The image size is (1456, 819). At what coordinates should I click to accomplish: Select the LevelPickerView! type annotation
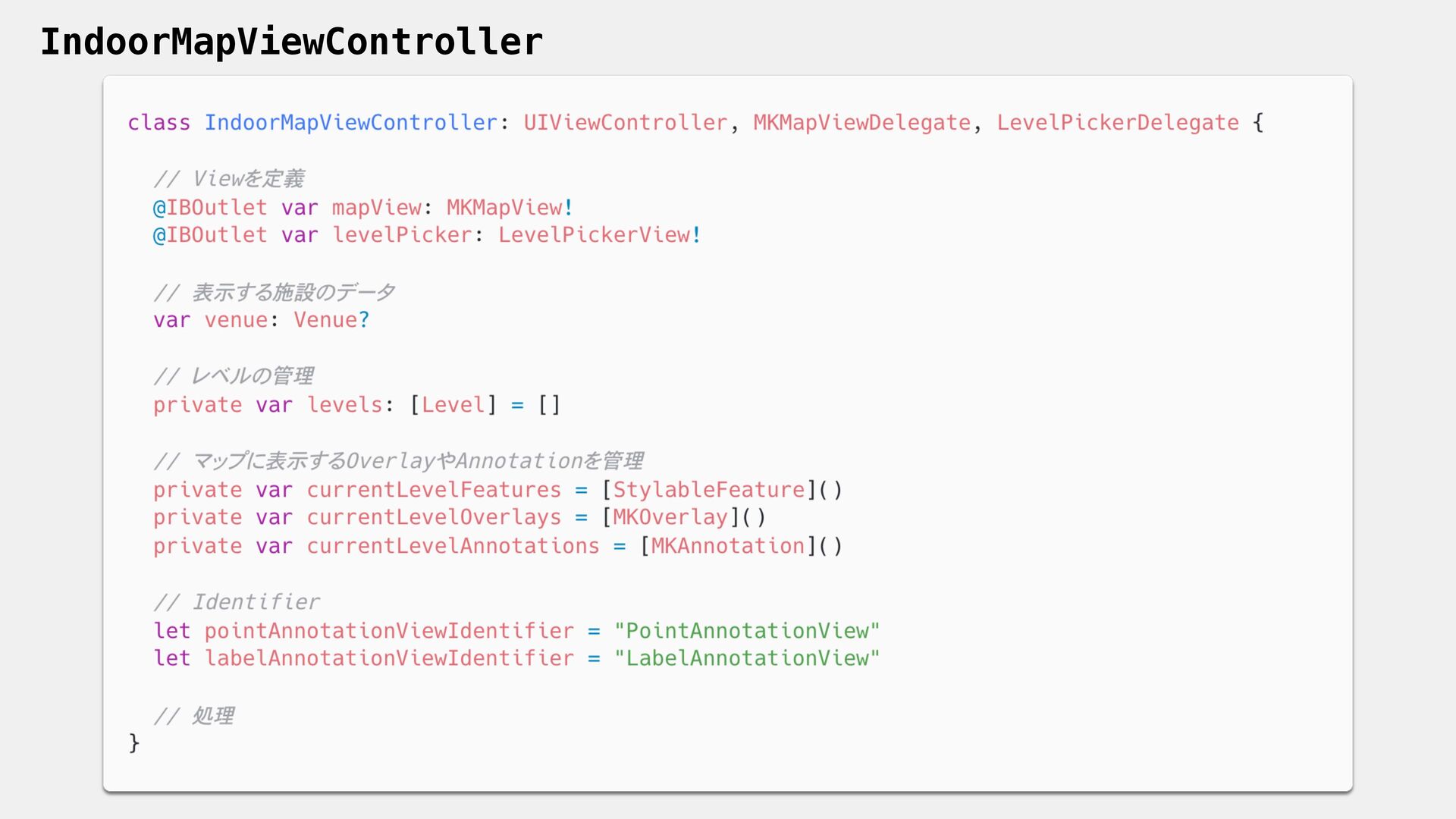coord(600,234)
